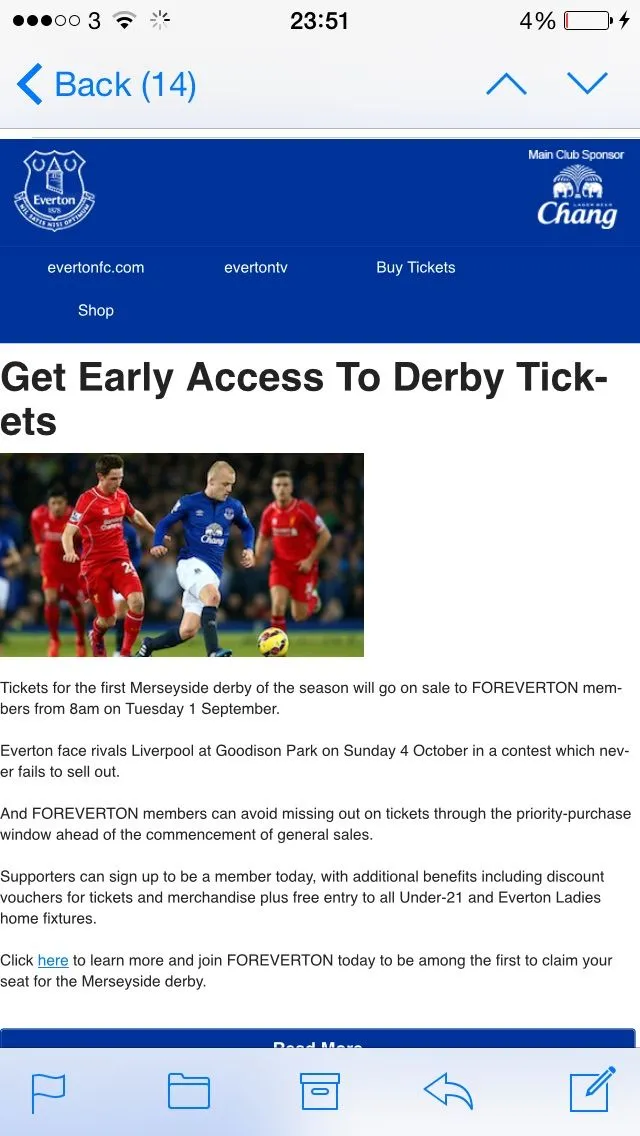This screenshot has width=640, height=1136.
Task: Open the move-to-folder icon
Action: (188, 1091)
